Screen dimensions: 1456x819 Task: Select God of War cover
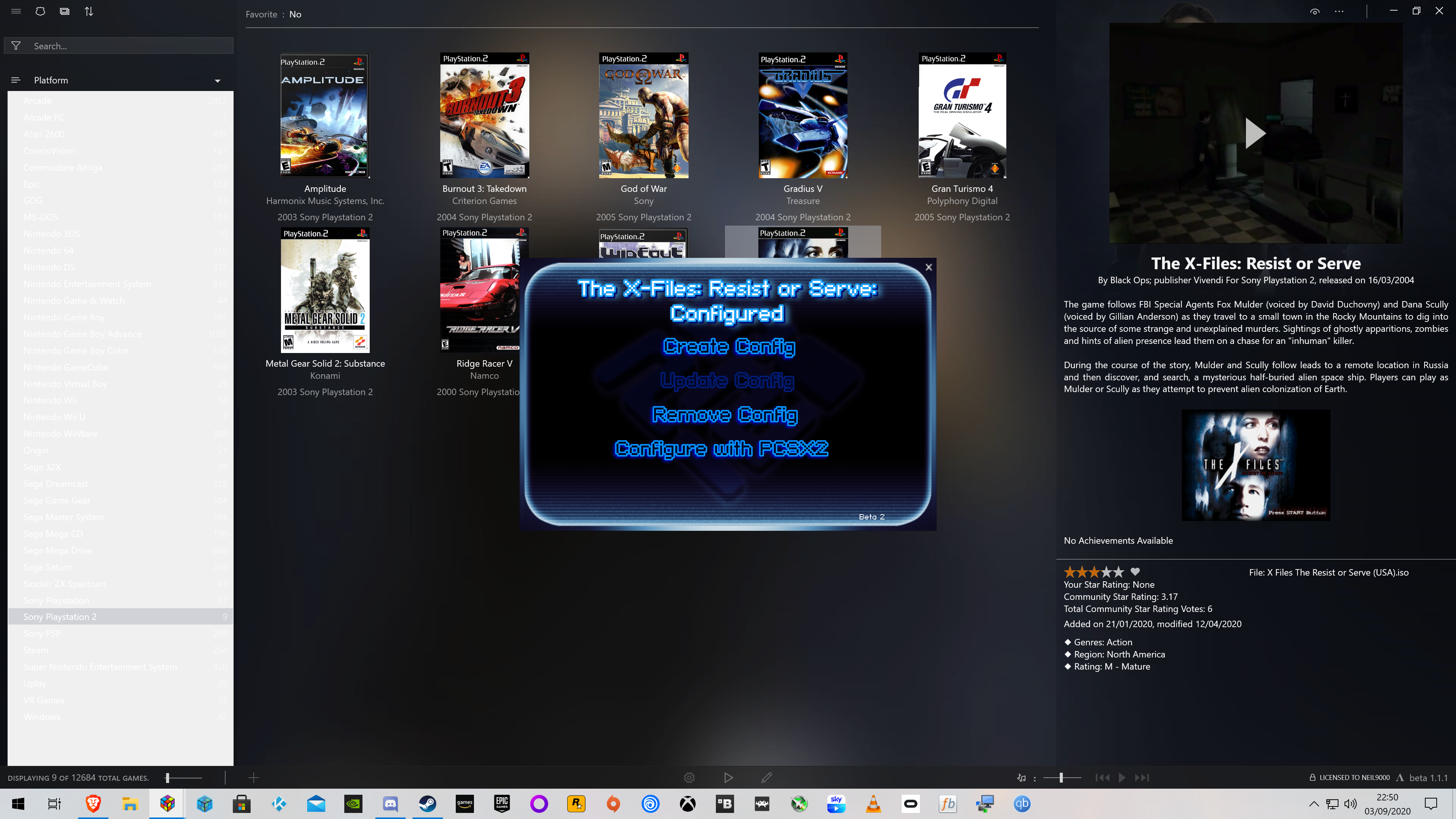coord(644,115)
